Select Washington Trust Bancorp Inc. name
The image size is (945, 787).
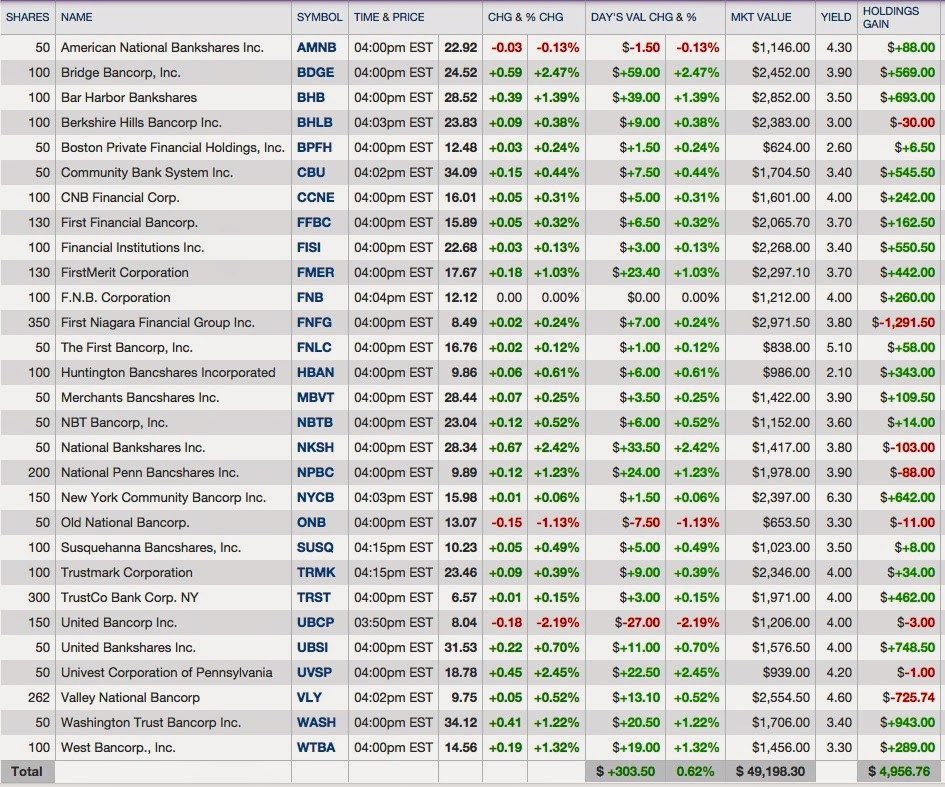pos(151,722)
